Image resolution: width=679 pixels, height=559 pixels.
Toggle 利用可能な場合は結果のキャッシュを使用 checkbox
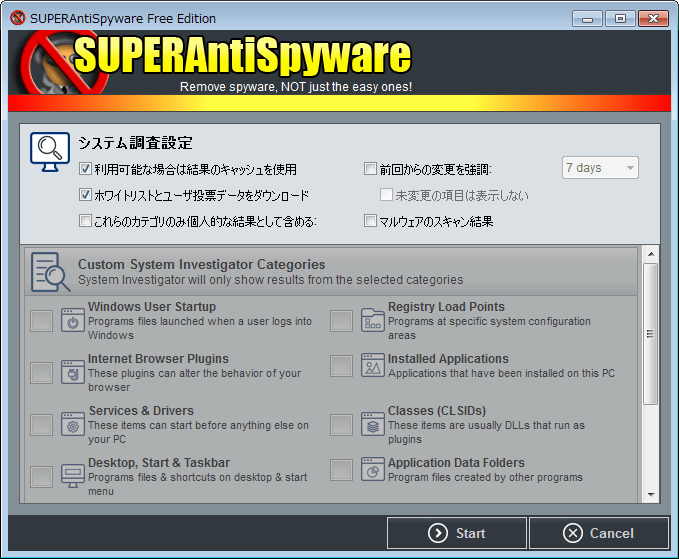85,168
